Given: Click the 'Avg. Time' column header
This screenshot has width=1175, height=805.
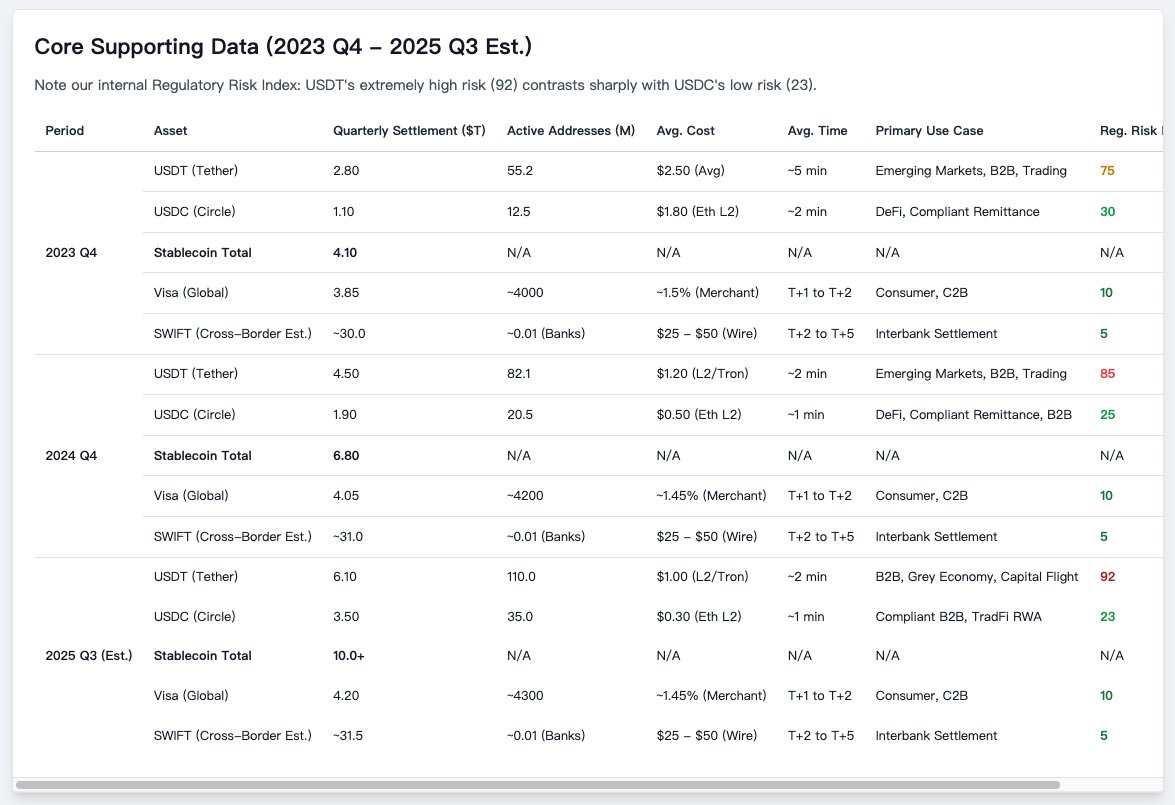Looking at the screenshot, I should (818, 130).
